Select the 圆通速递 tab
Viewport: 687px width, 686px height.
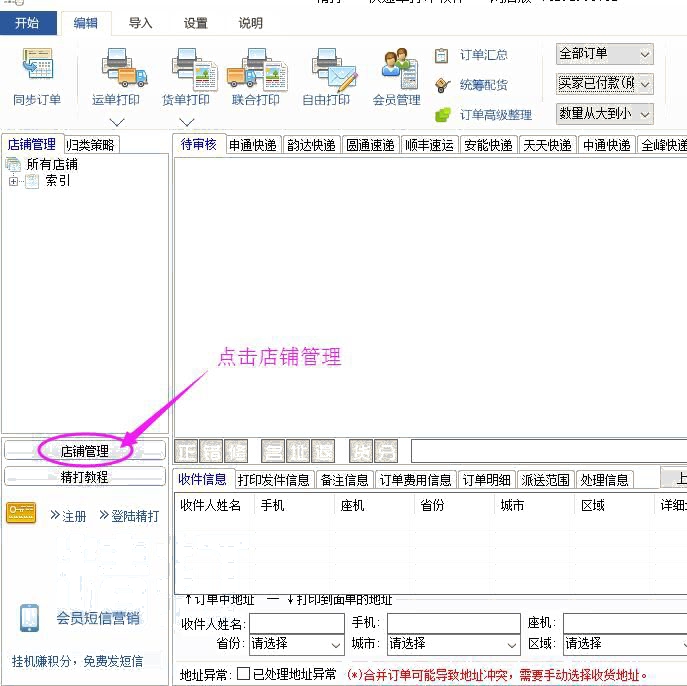pos(371,145)
